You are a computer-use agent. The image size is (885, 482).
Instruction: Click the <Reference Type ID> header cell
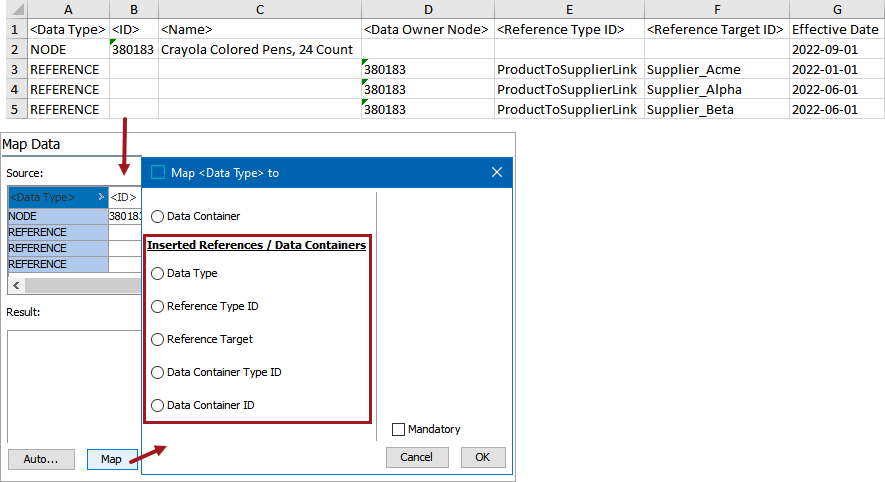569,29
